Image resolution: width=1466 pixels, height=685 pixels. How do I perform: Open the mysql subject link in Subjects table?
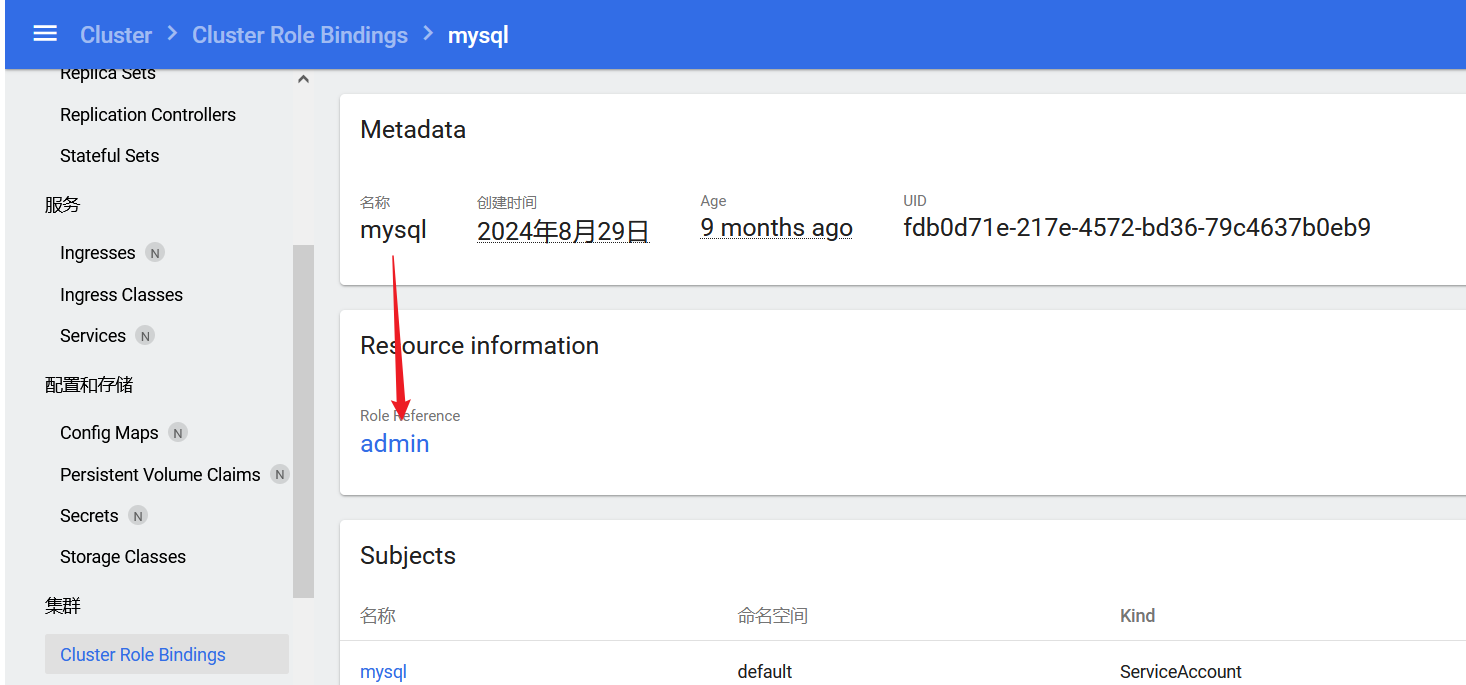(383, 672)
